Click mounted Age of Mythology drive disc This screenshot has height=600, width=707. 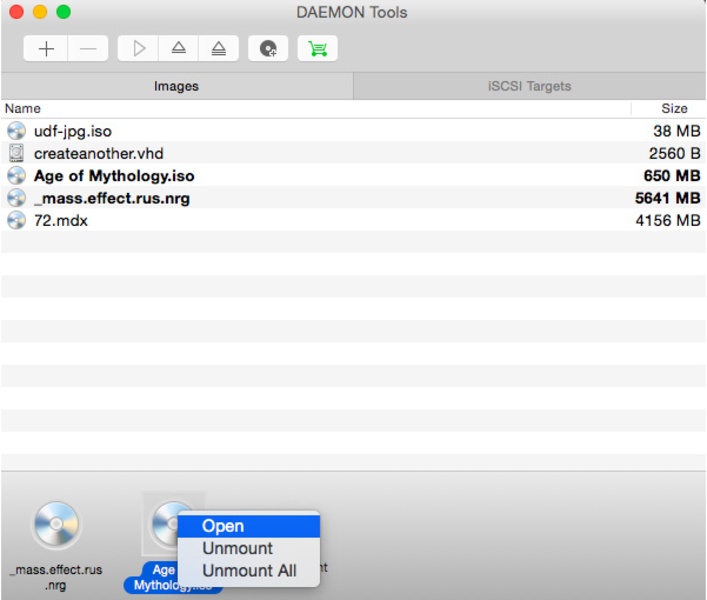(165, 524)
